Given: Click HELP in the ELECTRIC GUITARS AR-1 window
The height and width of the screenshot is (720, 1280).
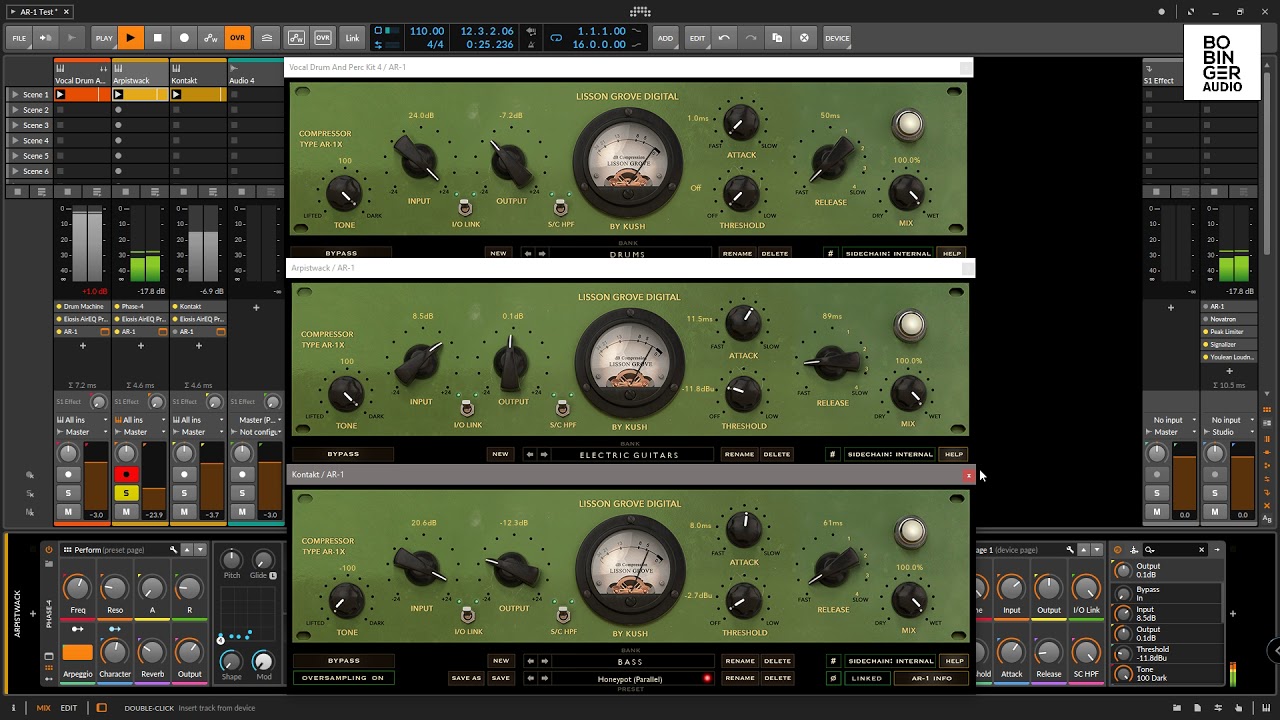Looking at the screenshot, I should pyautogui.click(x=954, y=454).
